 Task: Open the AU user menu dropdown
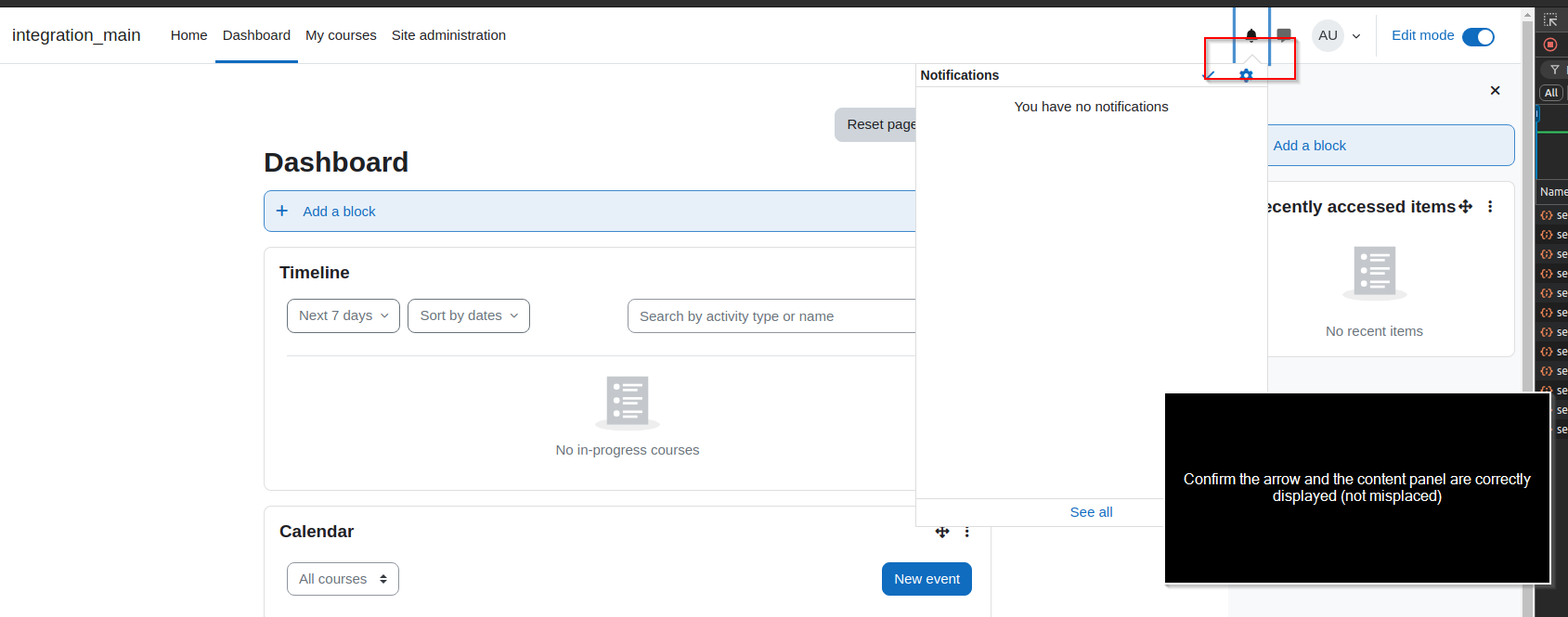[1356, 36]
